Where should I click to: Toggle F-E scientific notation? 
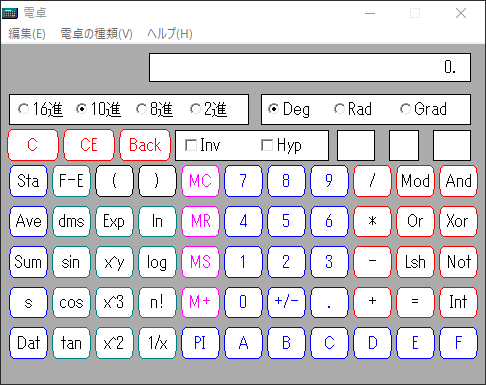[71, 181]
